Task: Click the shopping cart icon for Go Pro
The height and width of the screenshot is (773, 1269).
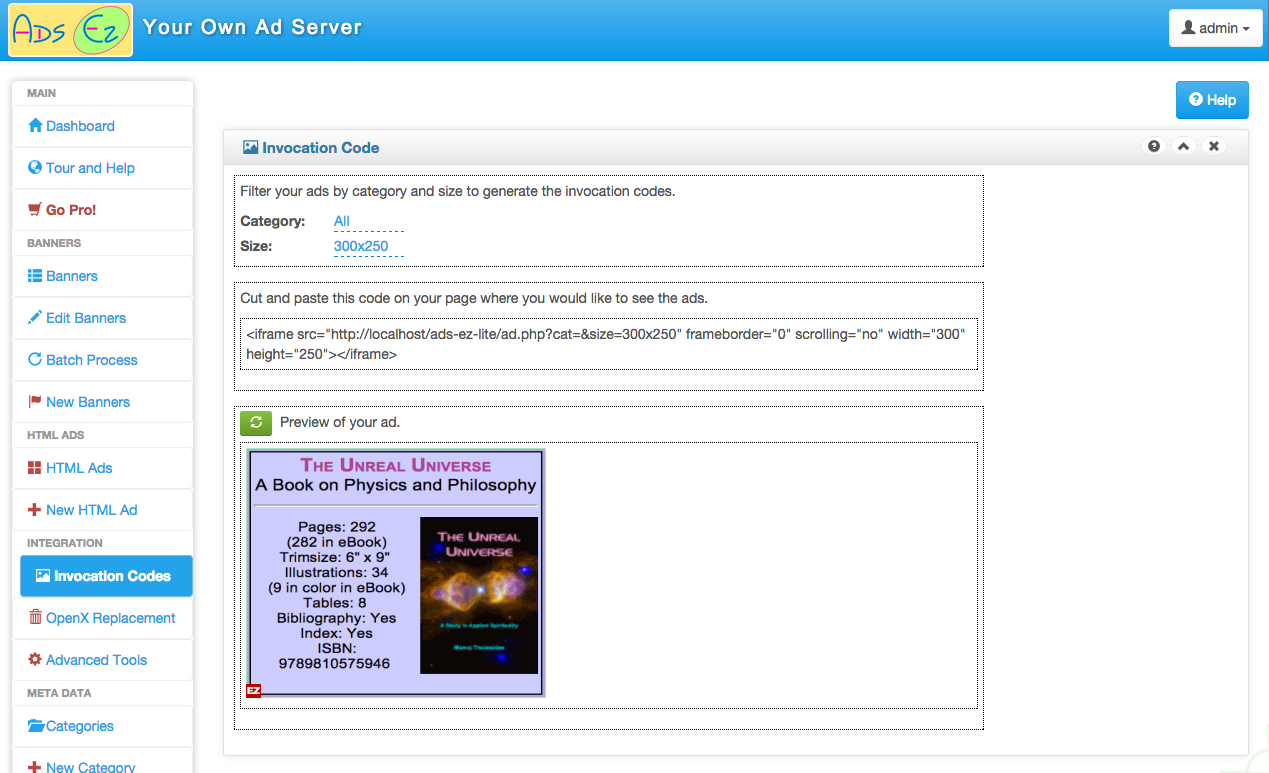Action: (36, 210)
